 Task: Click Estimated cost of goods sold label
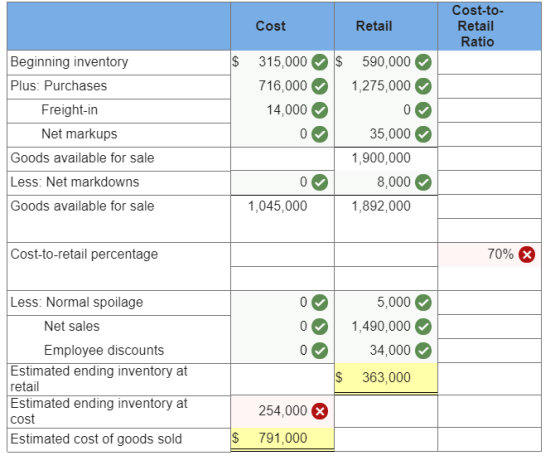click(96, 439)
